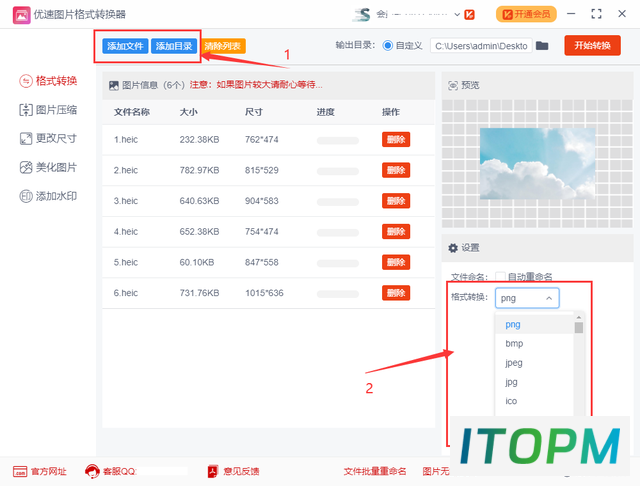This screenshot has width=640, height=486.
Task: Click the 添加目录 button
Action: click(174, 46)
